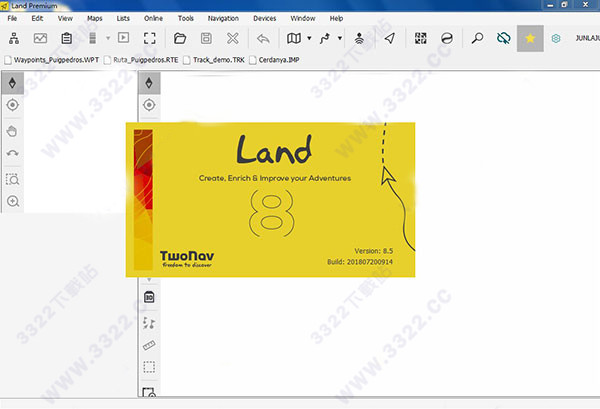Screen dimensions: 600x409
Task: Click the create route toolbar icon
Action: (325, 38)
